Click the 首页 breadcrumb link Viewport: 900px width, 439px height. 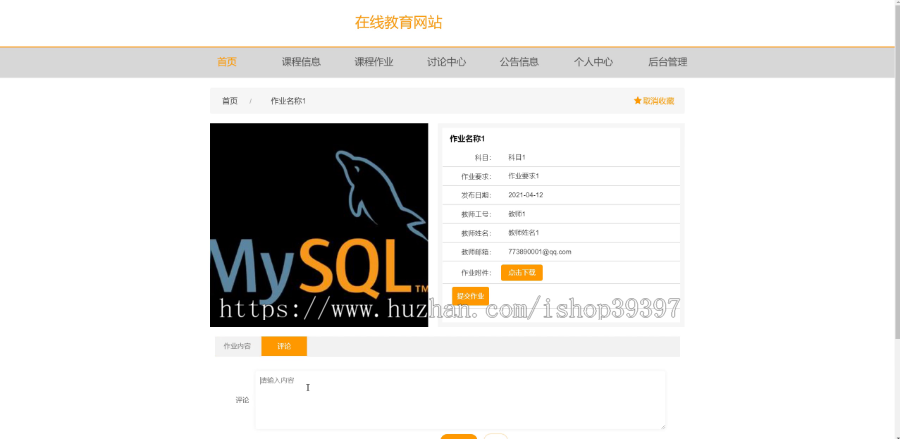pyautogui.click(x=230, y=101)
